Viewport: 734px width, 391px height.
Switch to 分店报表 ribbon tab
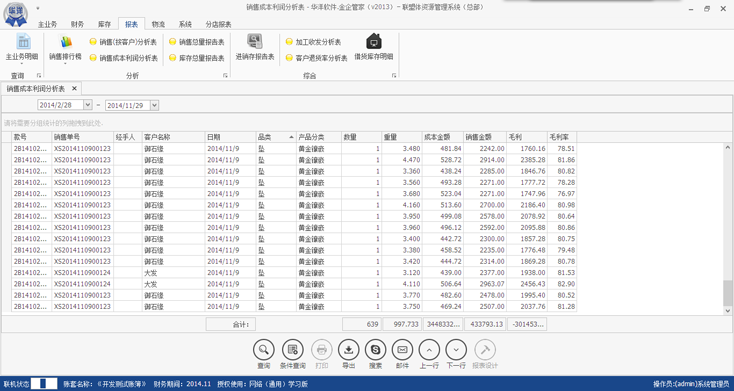(218, 24)
